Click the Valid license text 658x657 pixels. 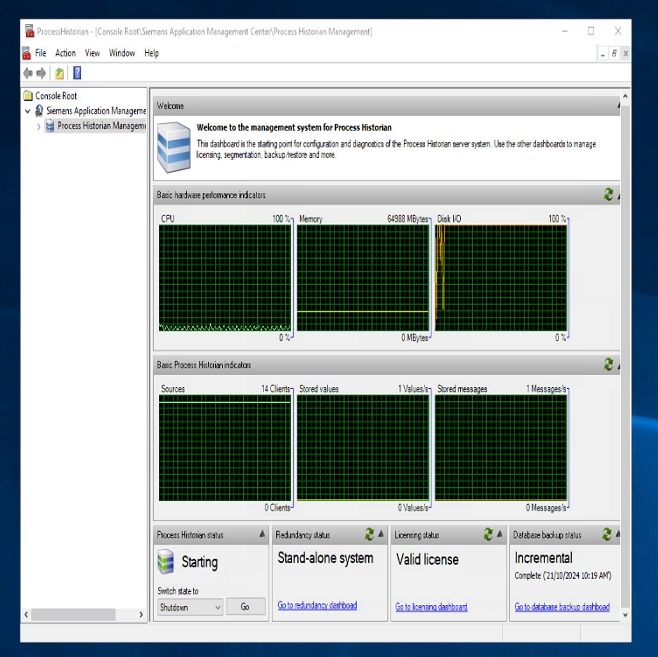click(427, 559)
